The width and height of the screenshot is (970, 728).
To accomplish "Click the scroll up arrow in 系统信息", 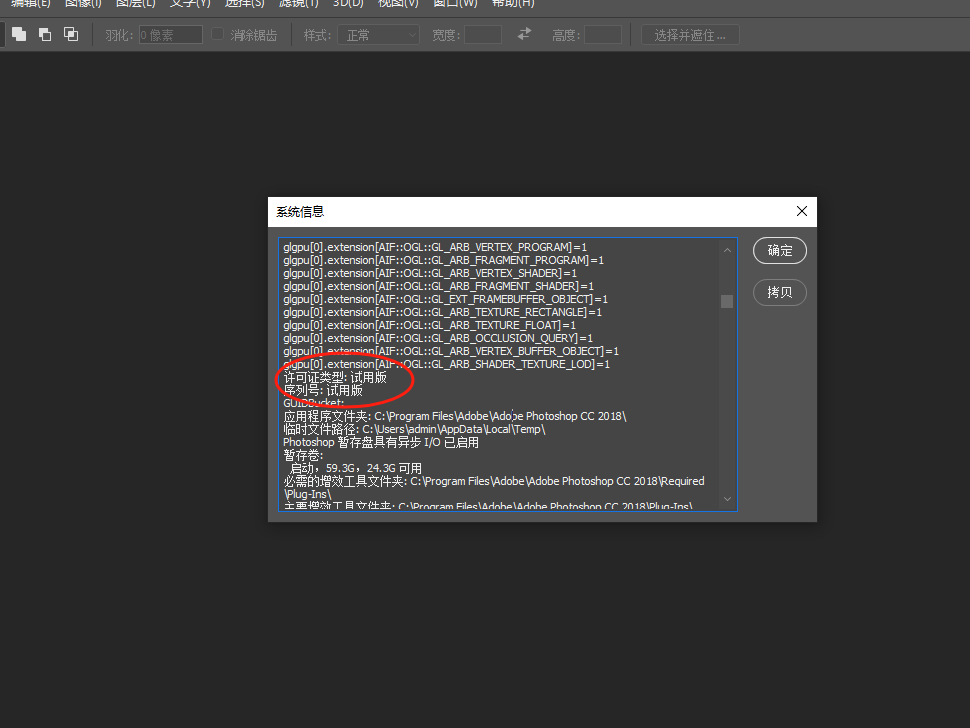I will 727,251.
